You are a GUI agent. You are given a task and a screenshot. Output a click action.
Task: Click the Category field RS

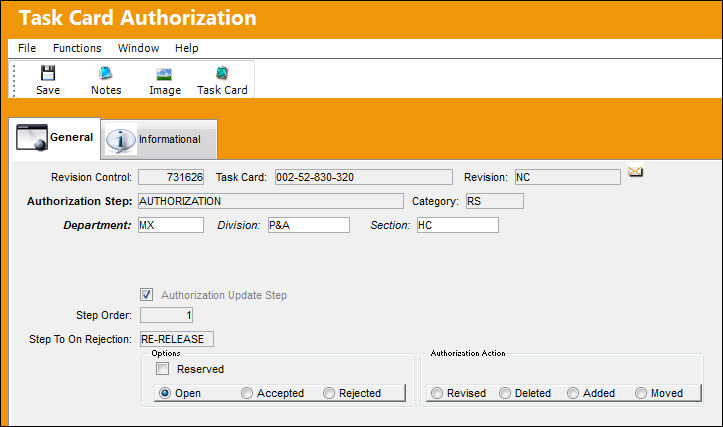495,201
